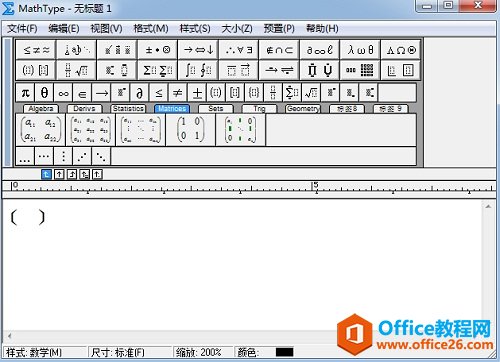This screenshot has width=500, height=362.
Task: Switch to the Matrices tab
Action: [172, 109]
